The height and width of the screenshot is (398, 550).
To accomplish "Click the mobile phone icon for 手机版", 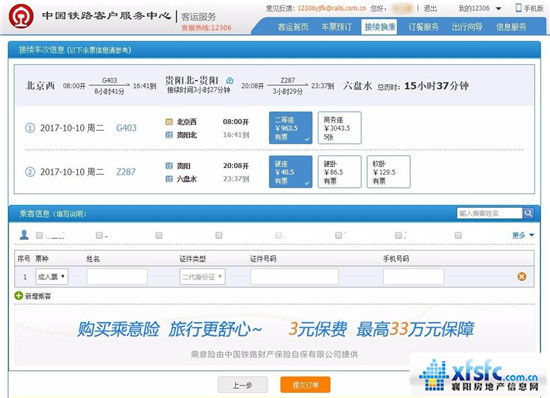I will pyautogui.click(x=518, y=7).
